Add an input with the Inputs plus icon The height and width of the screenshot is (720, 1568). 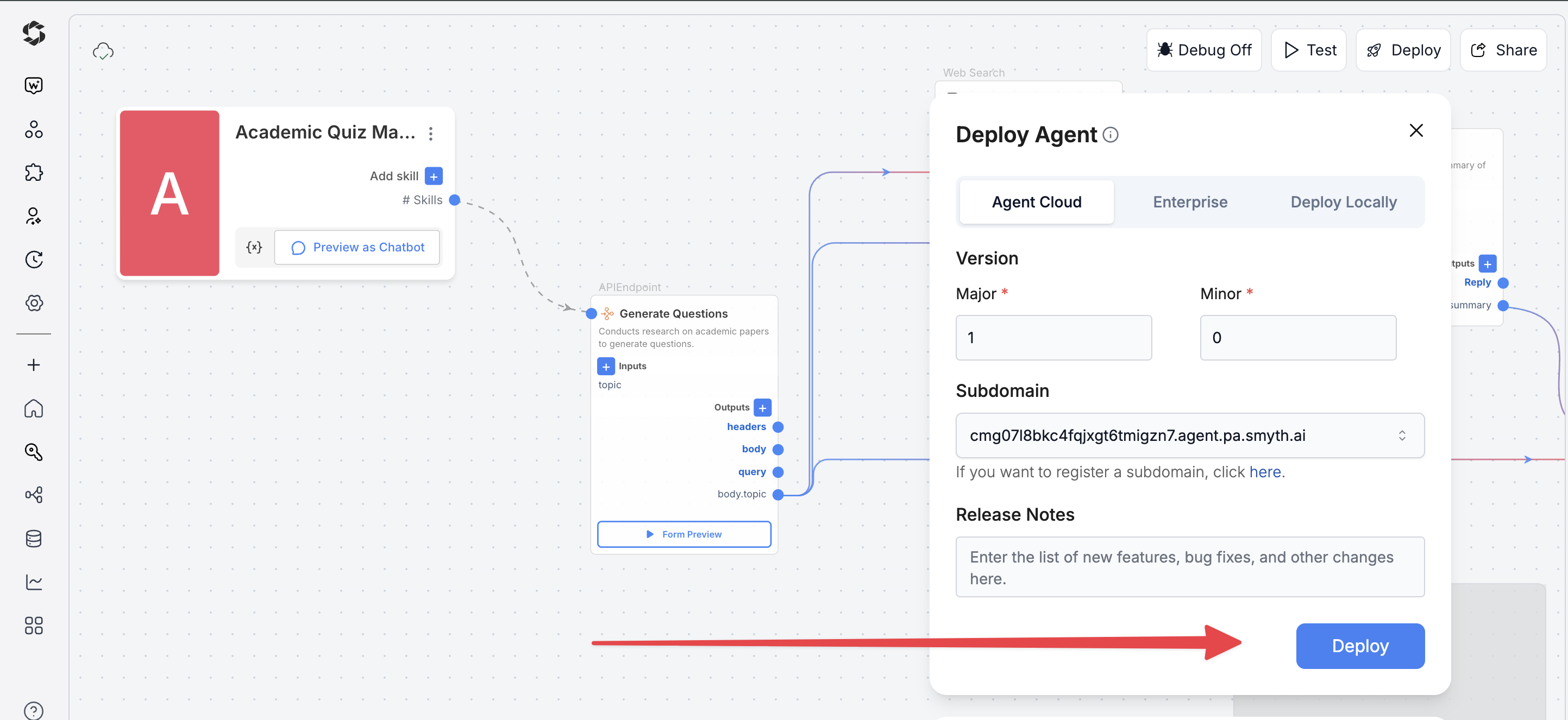pos(606,367)
